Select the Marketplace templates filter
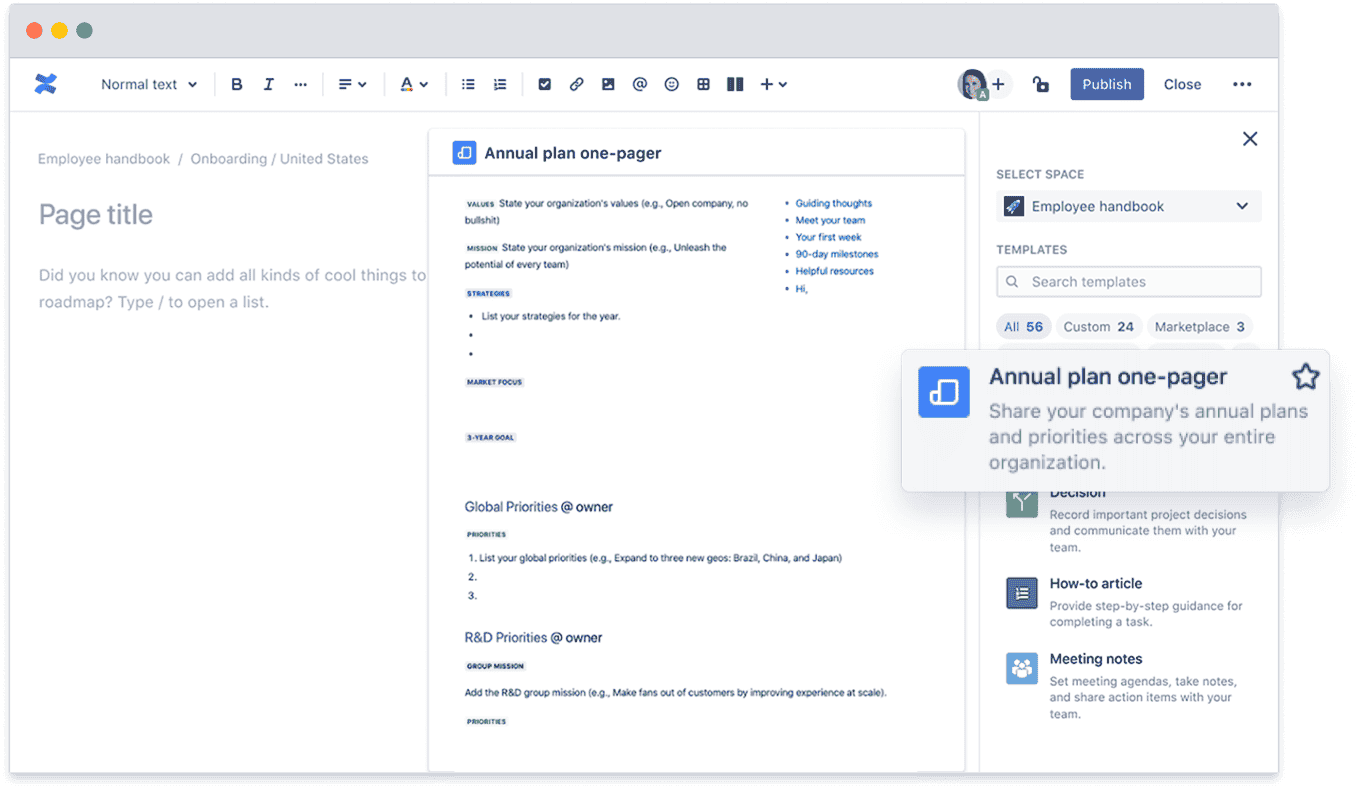 1199,326
